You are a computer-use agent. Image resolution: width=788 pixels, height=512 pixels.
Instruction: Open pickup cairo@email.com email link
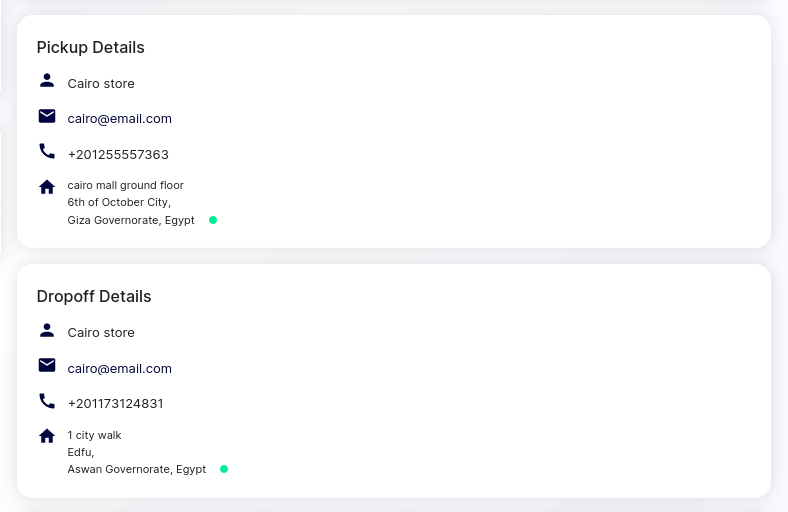(x=120, y=119)
